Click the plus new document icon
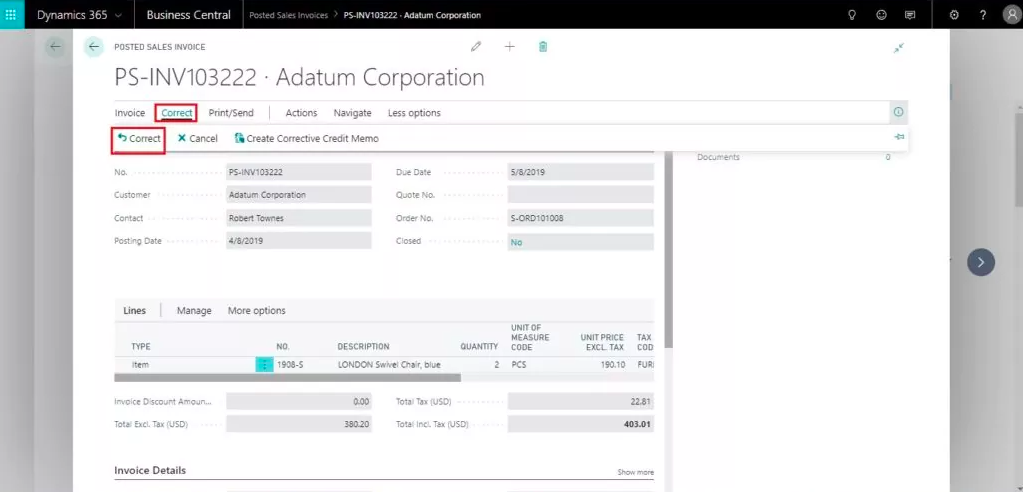Screen dimensions: 1023x492 tap(510, 46)
